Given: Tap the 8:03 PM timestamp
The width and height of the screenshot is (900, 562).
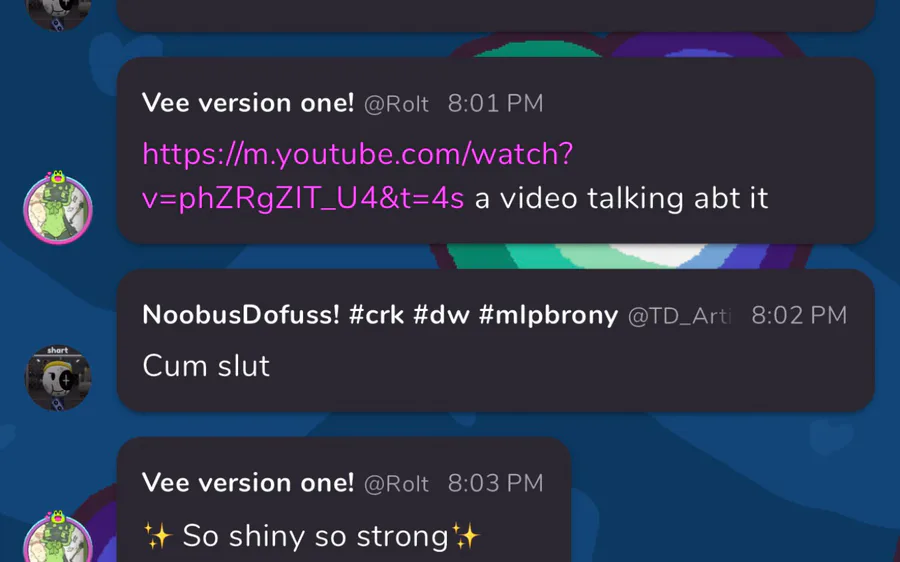Looking at the screenshot, I should click(x=495, y=483).
